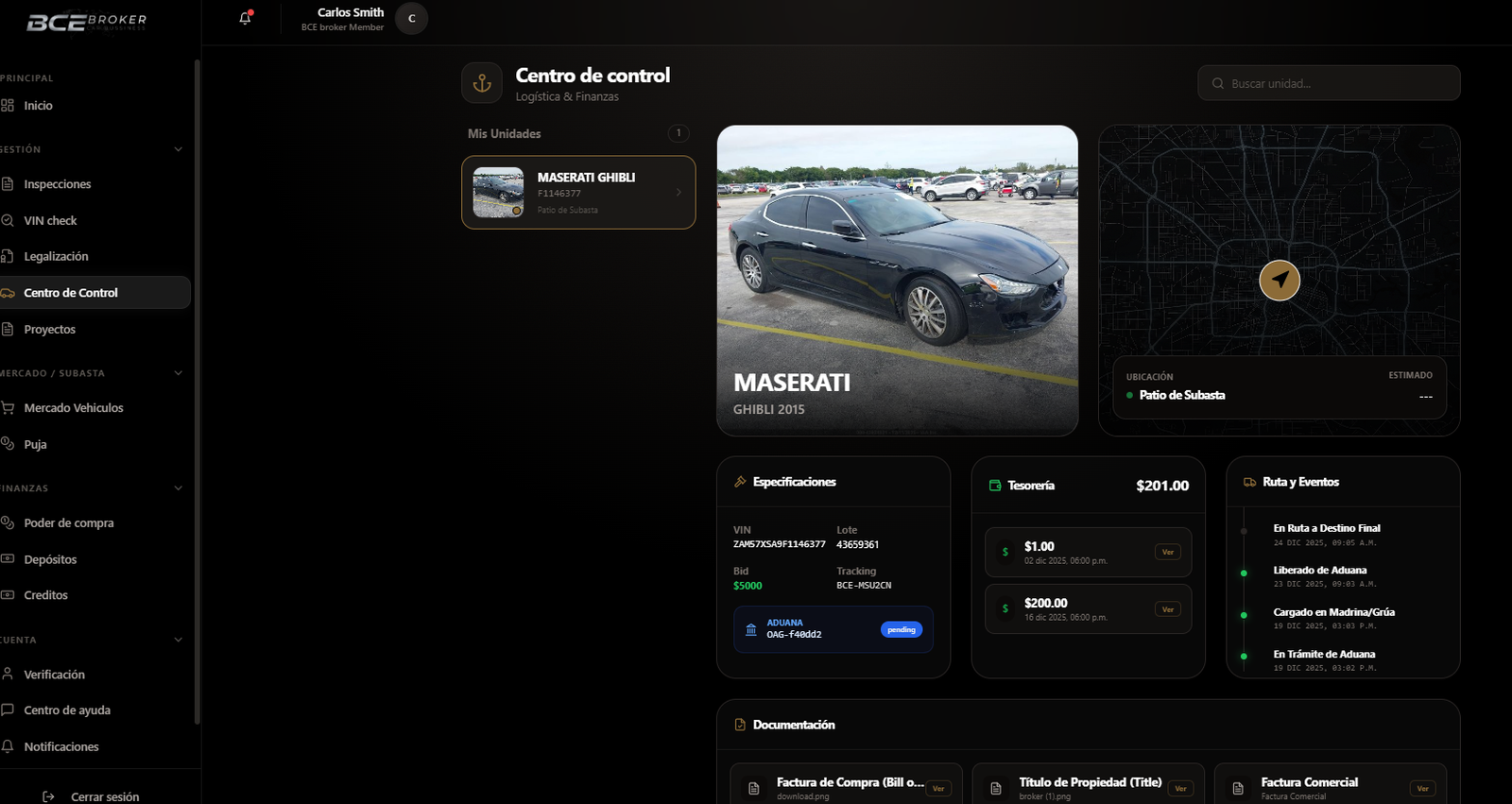Collapse the Mercado / Subasta section
This screenshot has height=804, width=1512.
(x=178, y=373)
